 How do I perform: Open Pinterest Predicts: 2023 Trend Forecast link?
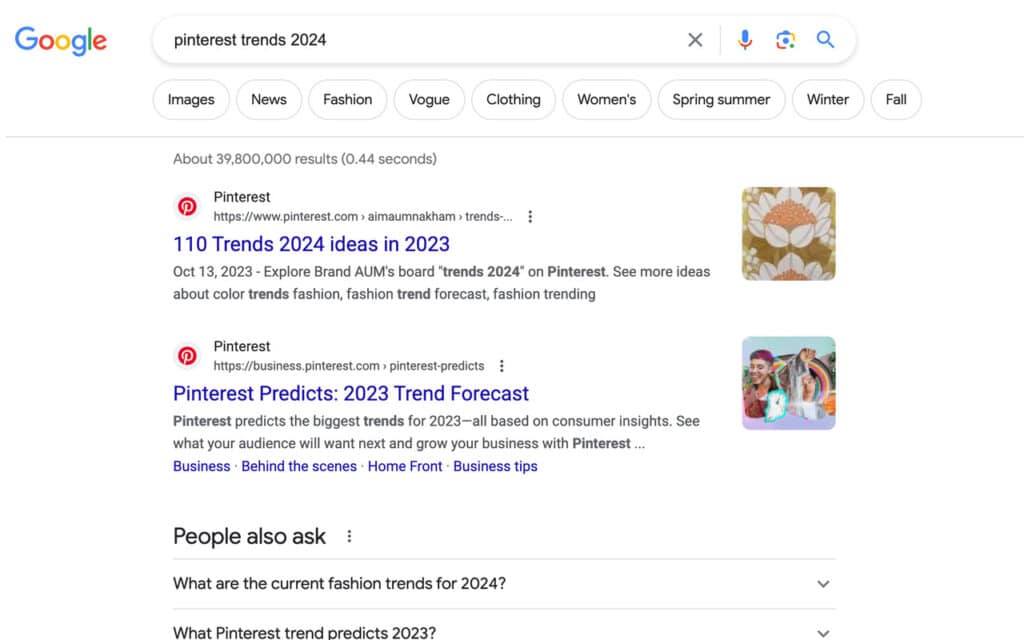351,393
